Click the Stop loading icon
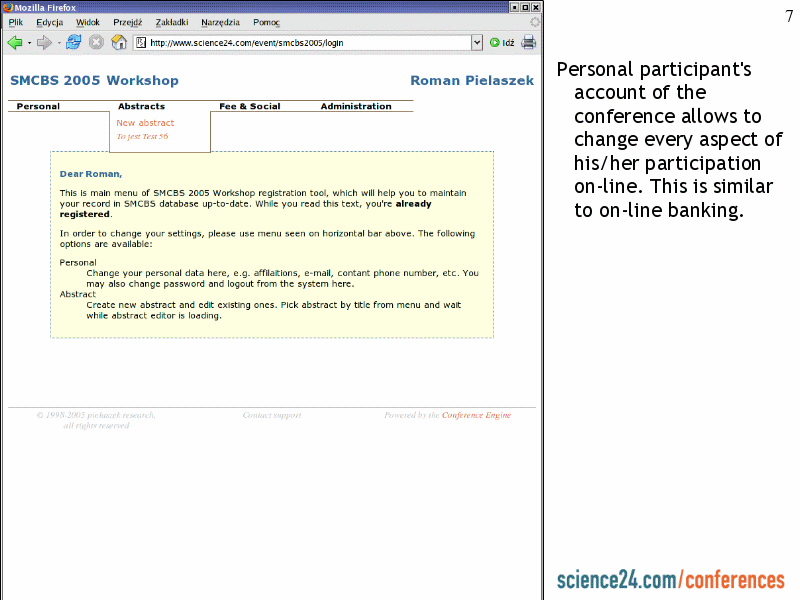 pos(96,42)
